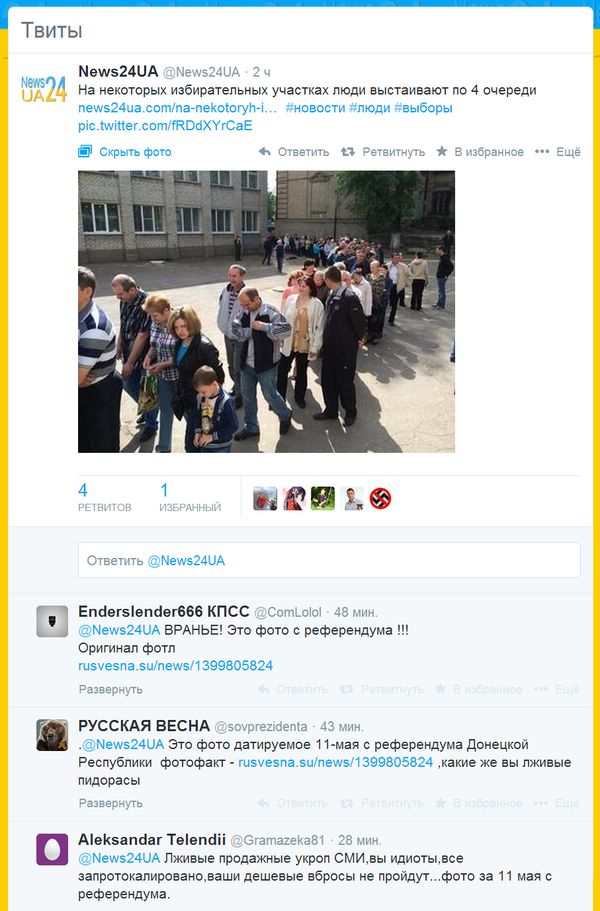Expand Enderslender666 reply with Развернуть

pyautogui.click(x=110, y=690)
